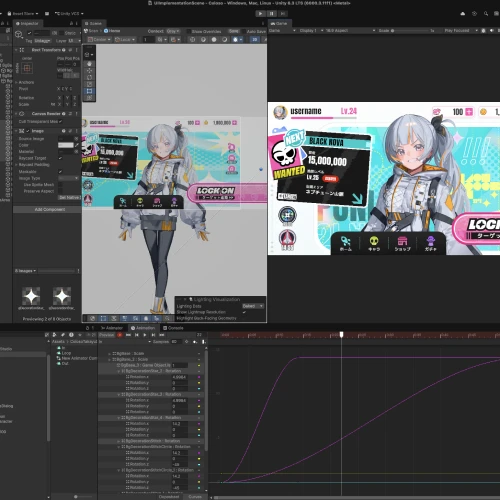Collapse the BgDecorationStar_4 Rotation property group
Viewport: 500px width, 500px height.
(x=119, y=418)
